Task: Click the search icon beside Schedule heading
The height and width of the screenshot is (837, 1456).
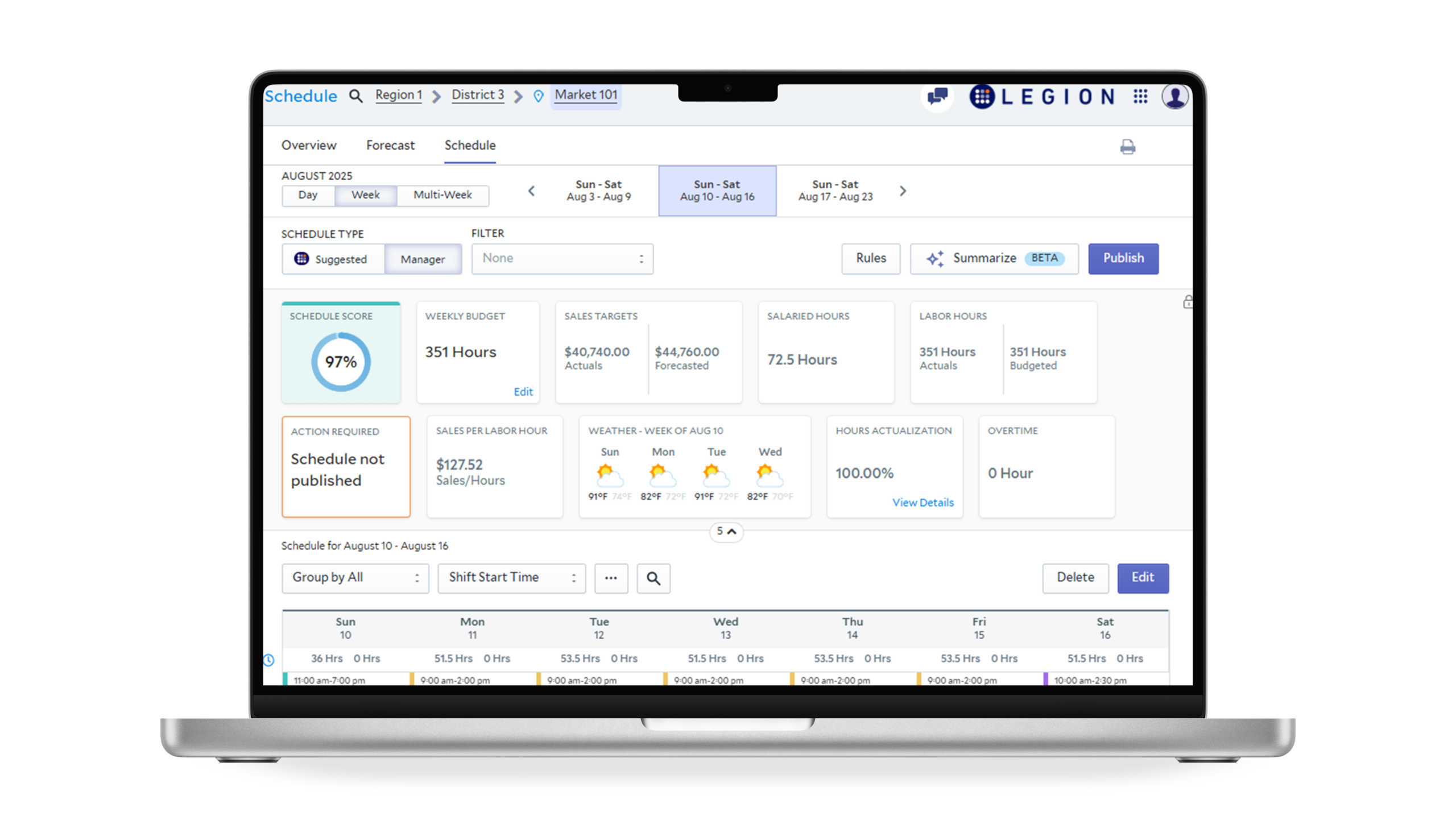Action: click(x=356, y=96)
